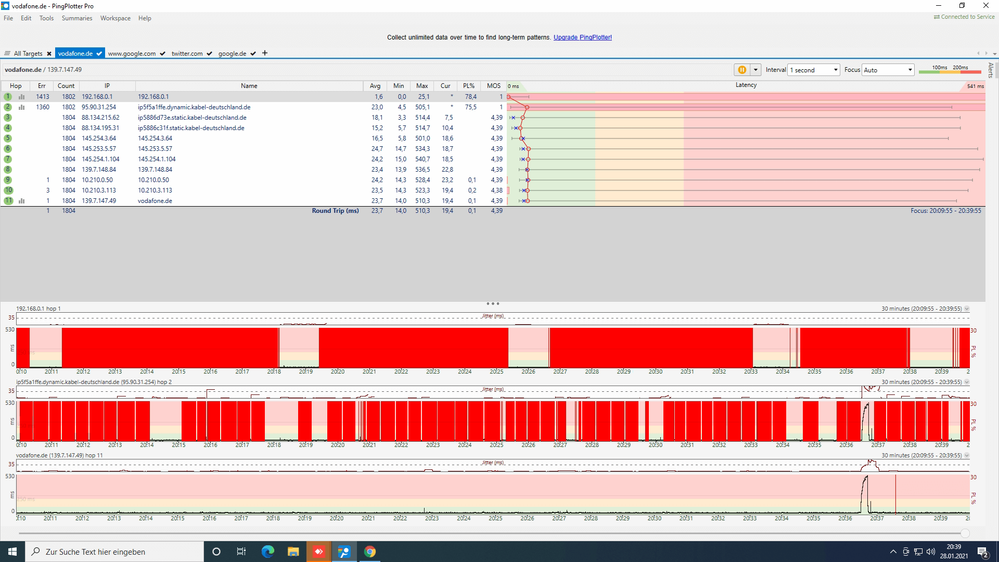Open the hop 2 timeline 30 minutes dropdown

tap(967, 382)
